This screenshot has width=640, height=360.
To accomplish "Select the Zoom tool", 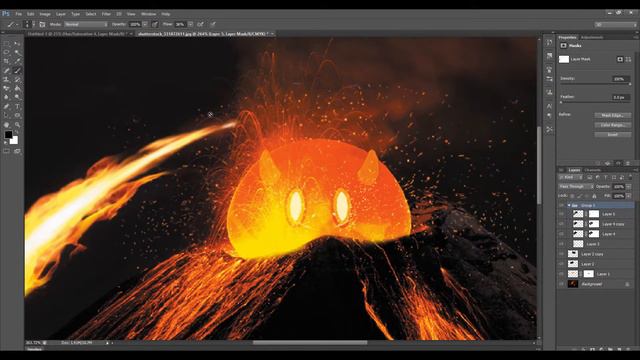I will click(x=17, y=125).
